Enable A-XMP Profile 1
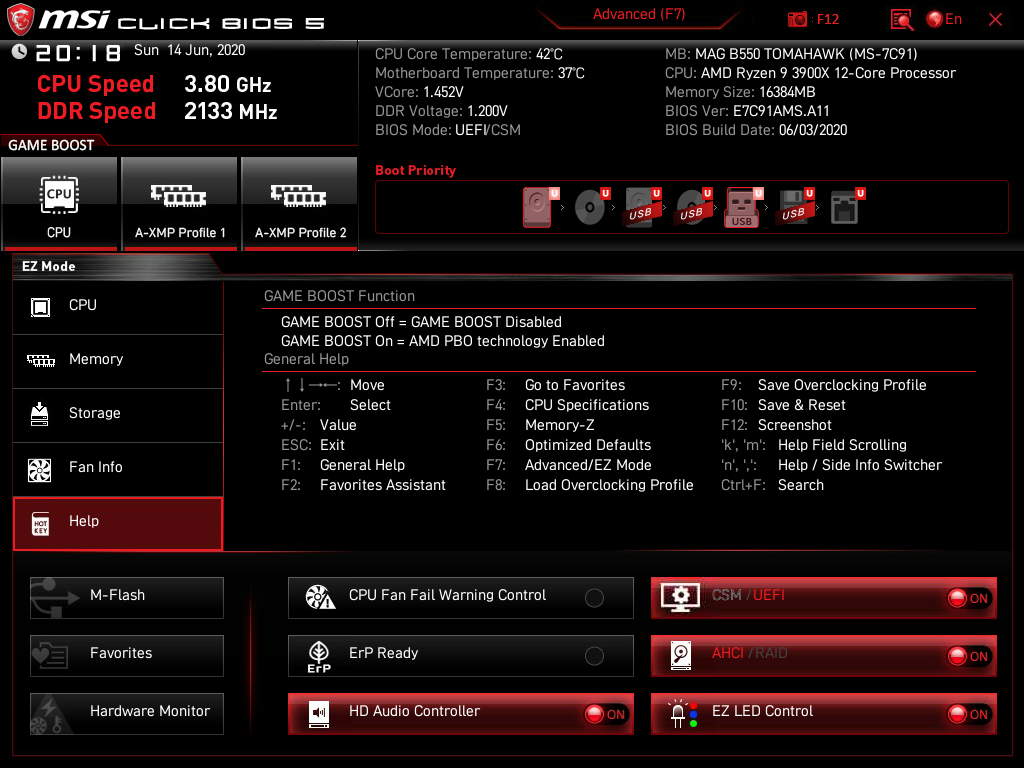The height and width of the screenshot is (768, 1024). tap(180, 203)
